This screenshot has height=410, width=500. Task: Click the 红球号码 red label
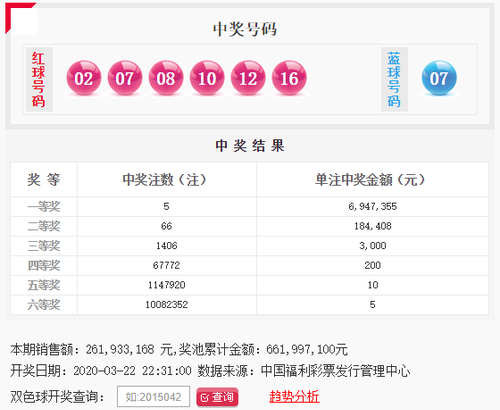tap(39, 79)
